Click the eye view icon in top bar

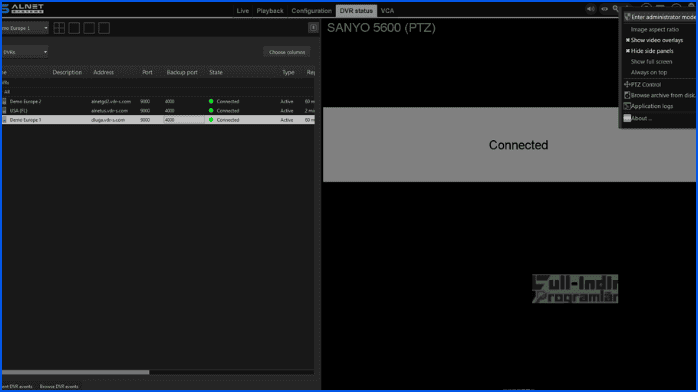coord(604,9)
